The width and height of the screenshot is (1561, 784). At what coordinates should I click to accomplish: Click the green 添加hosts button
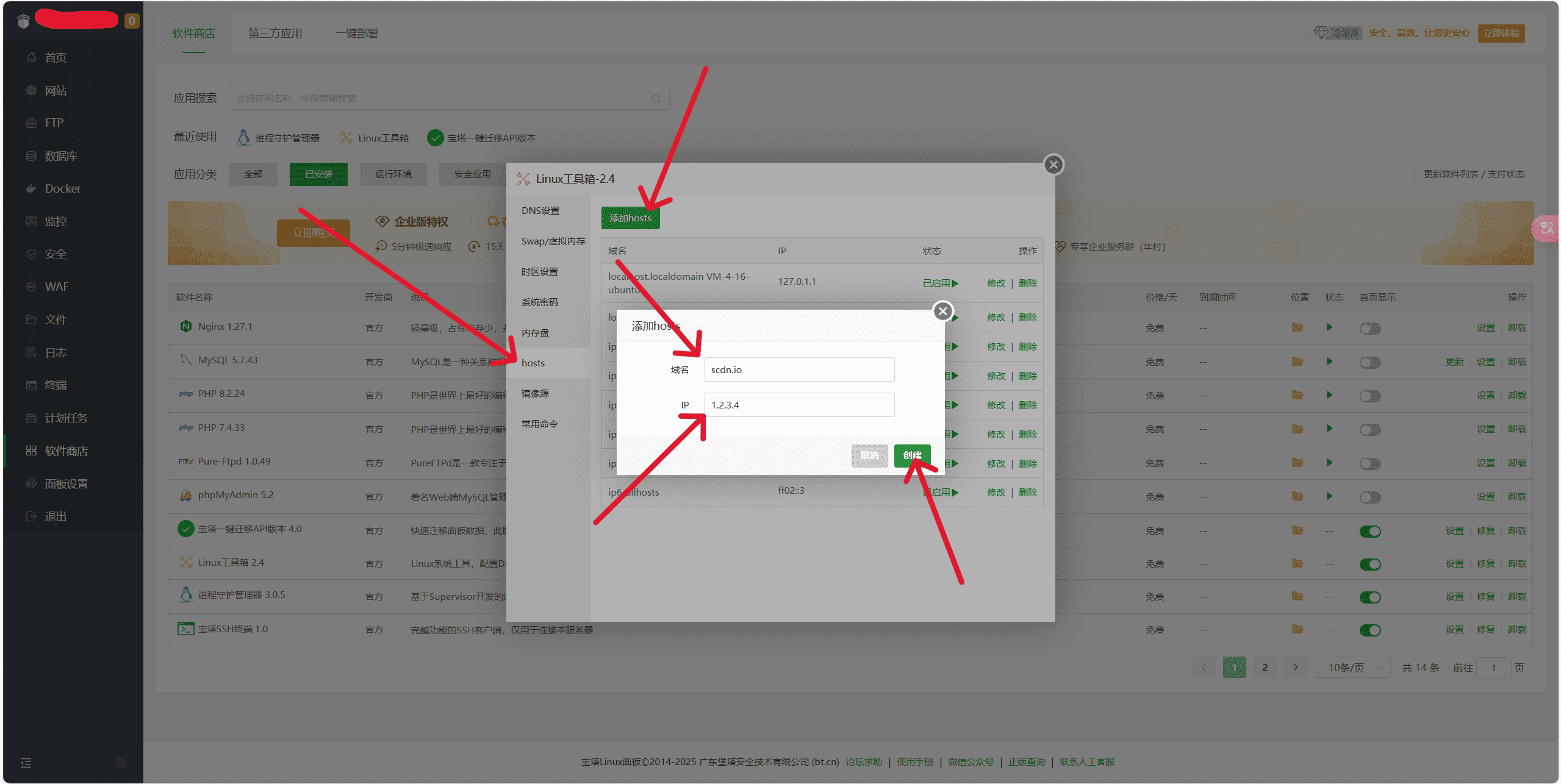pos(630,218)
